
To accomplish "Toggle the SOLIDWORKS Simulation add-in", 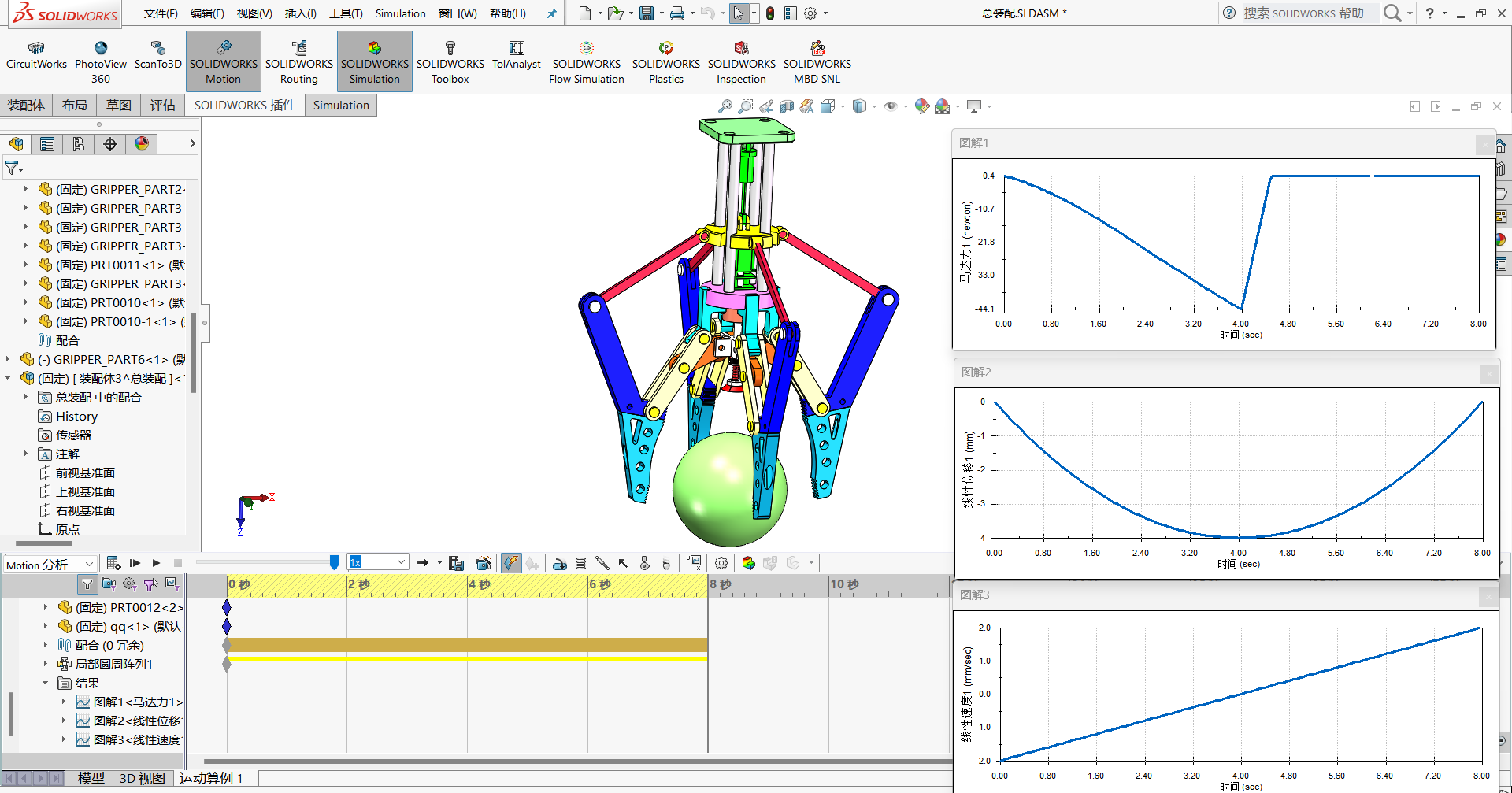I will (x=375, y=62).
